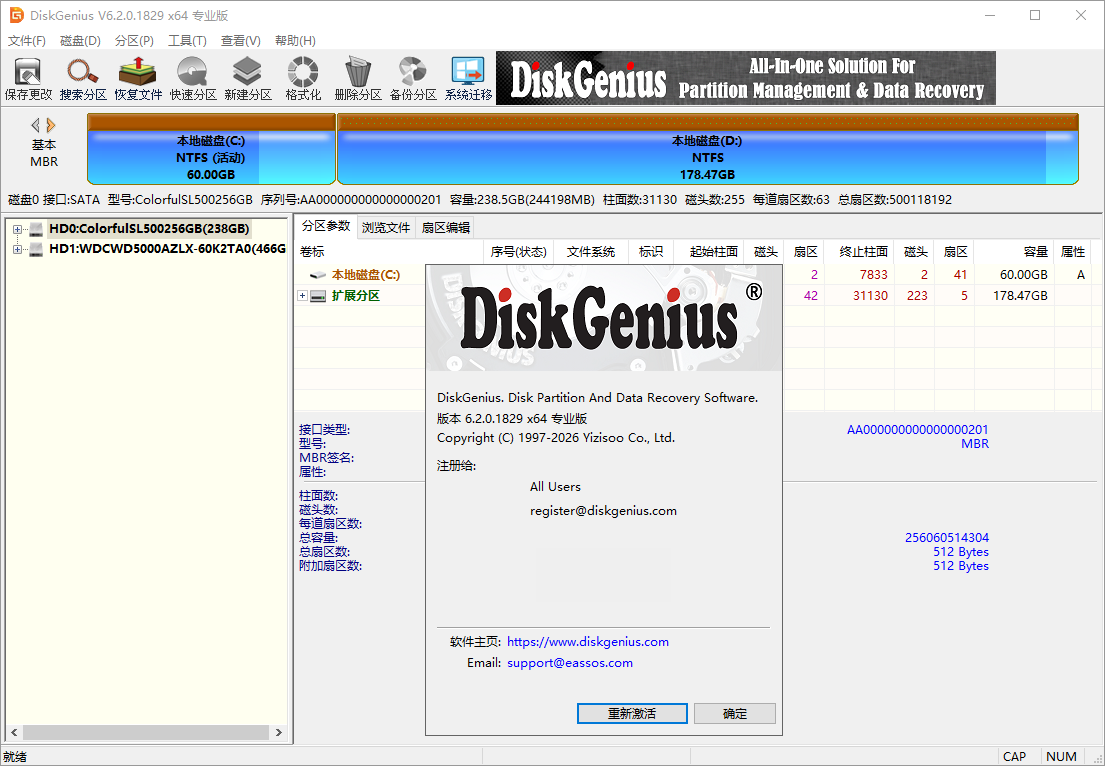Click register@diskgenius.com text in dialog
The width and height of the screenshot is (1105, 766).
point(603,511)
